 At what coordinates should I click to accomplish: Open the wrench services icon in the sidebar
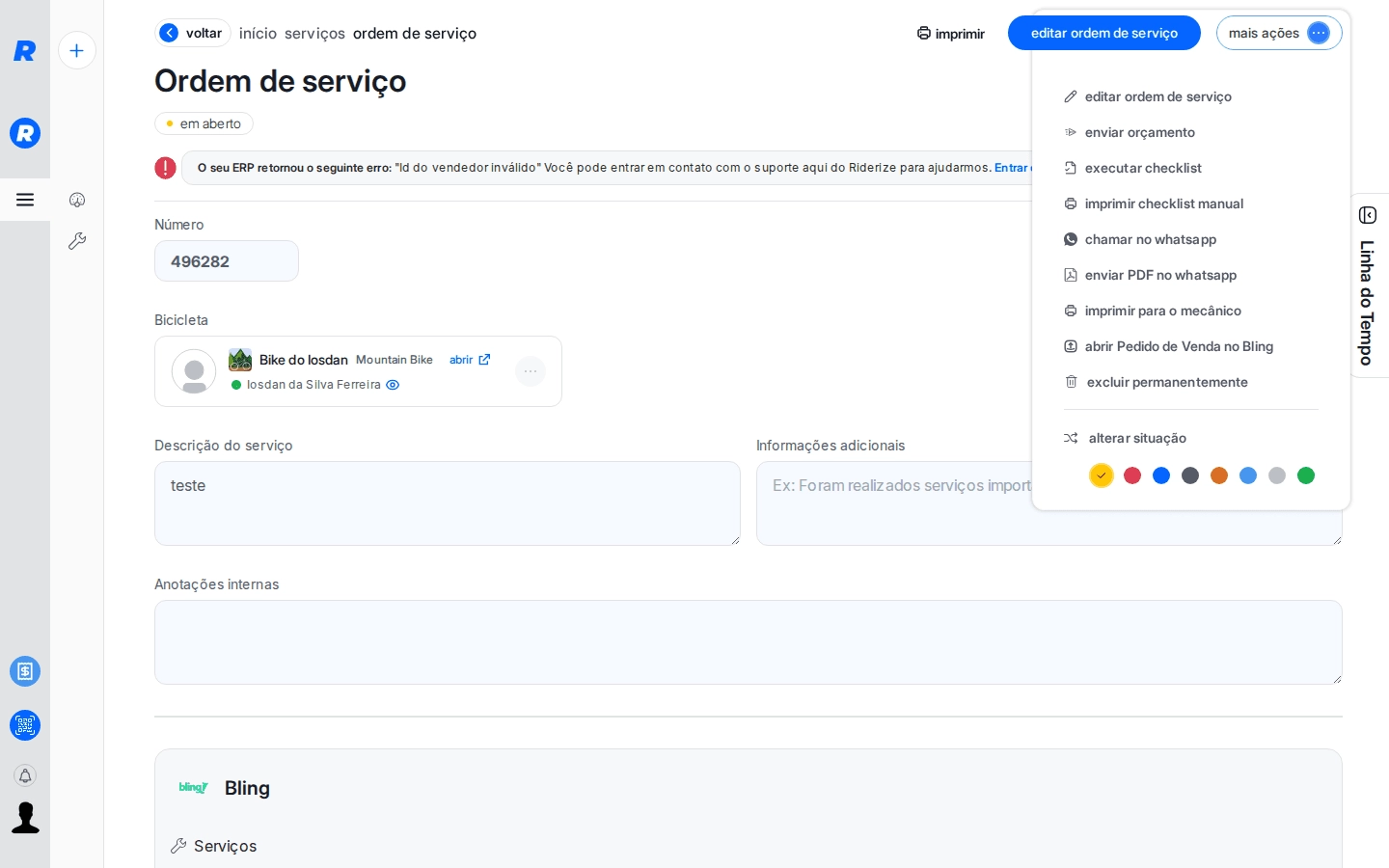(x=77, y=241)
